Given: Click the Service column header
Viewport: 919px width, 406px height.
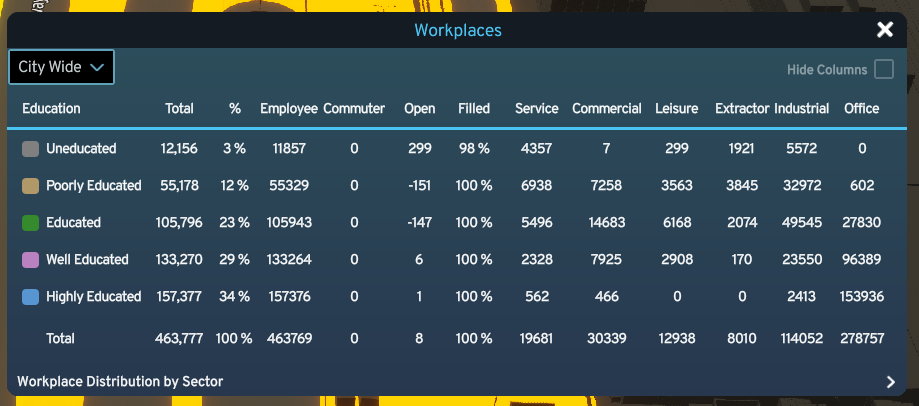Looking at the screenshot, I should (x=537, y=108).
